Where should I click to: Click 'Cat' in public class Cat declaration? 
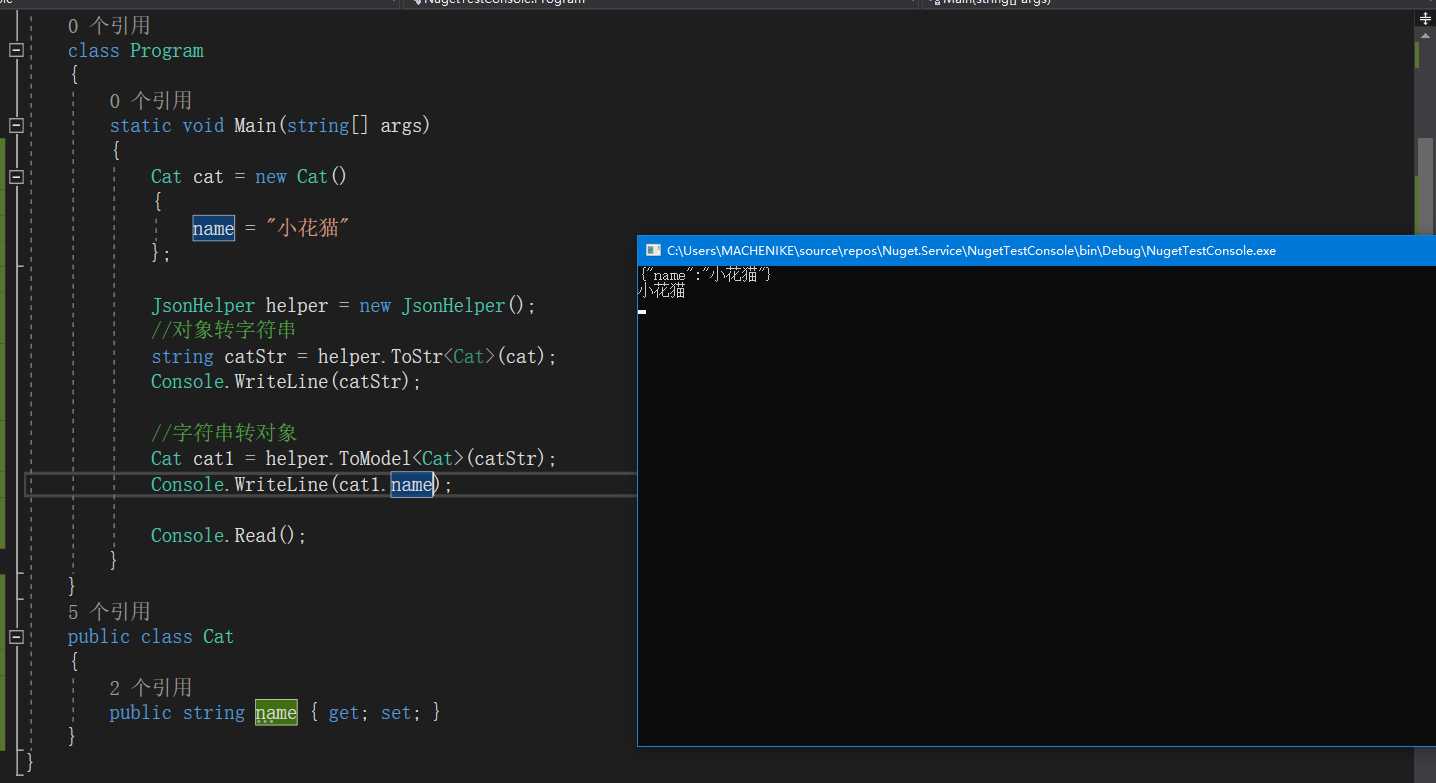(x=218, y=636)
